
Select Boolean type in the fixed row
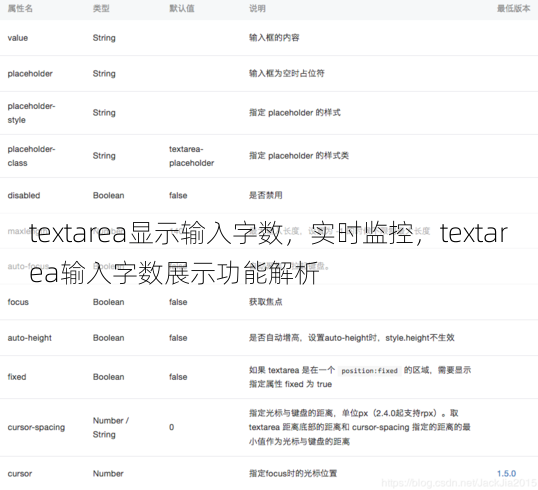(x=108, y=377)
